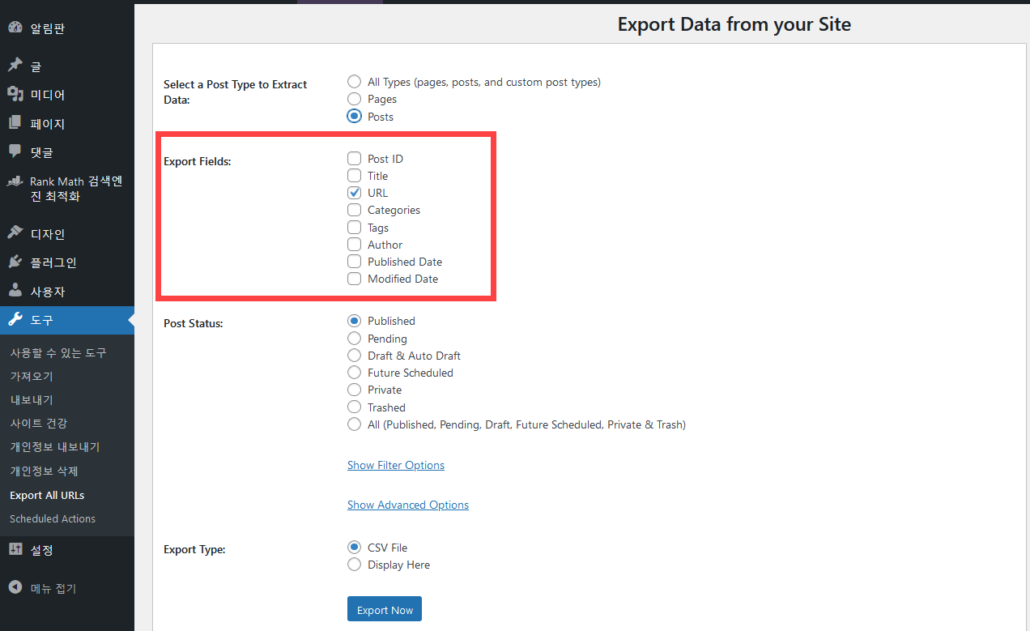1030x631 pixels.
Task: Click the settings icon beside 설정
Action: pos(15,549)
